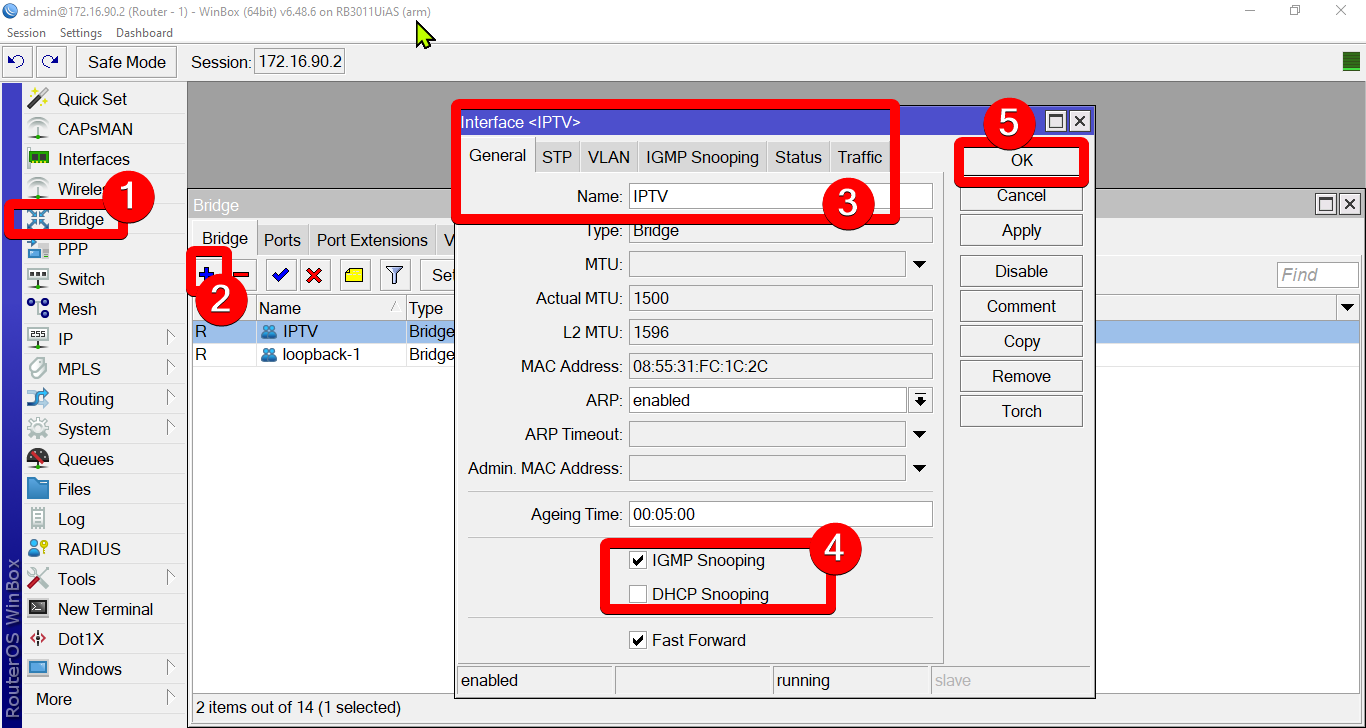This screenshot has width=1366, height=728.
Task: Click the blue checkmark enable icon
Action: point(281,275)
